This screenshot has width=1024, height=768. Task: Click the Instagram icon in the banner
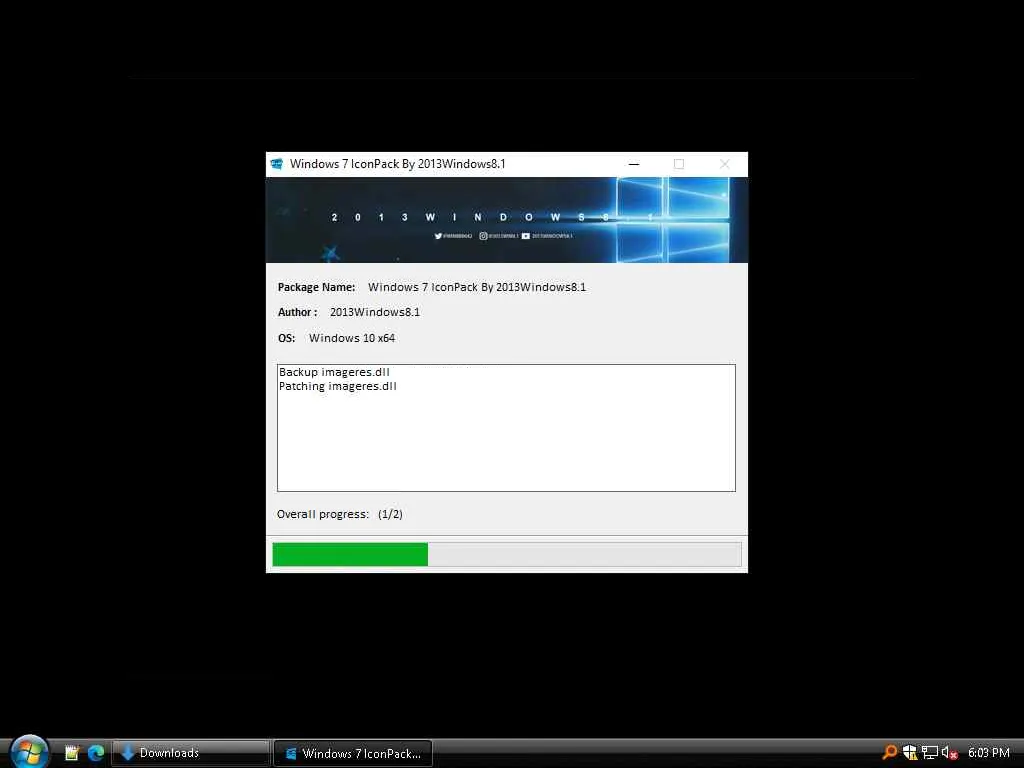click(x=483, y=236)
